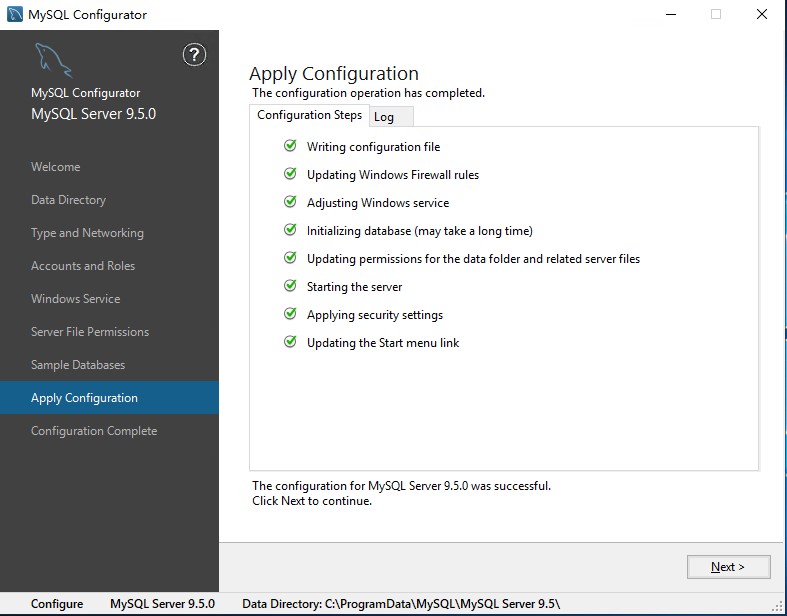Click green check beside Applying security settings

(x=290, y=314)
